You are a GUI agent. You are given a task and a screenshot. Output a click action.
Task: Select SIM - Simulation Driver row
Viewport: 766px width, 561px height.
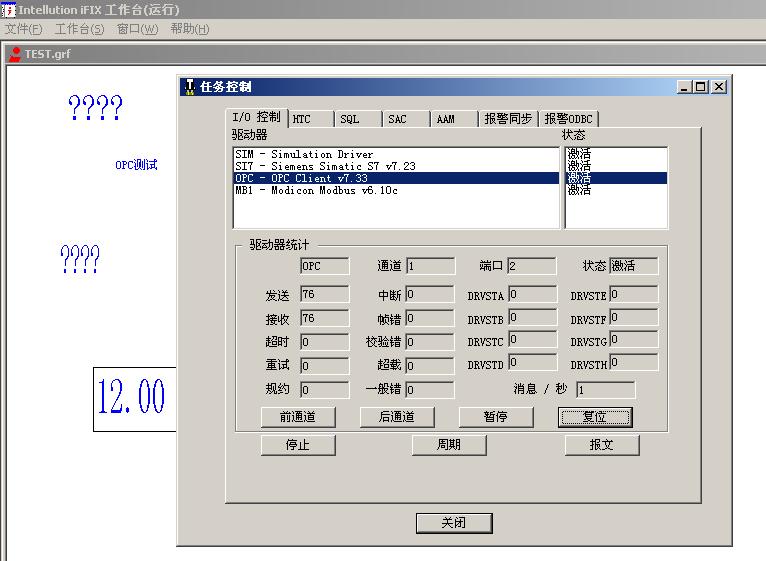(396, 154)
